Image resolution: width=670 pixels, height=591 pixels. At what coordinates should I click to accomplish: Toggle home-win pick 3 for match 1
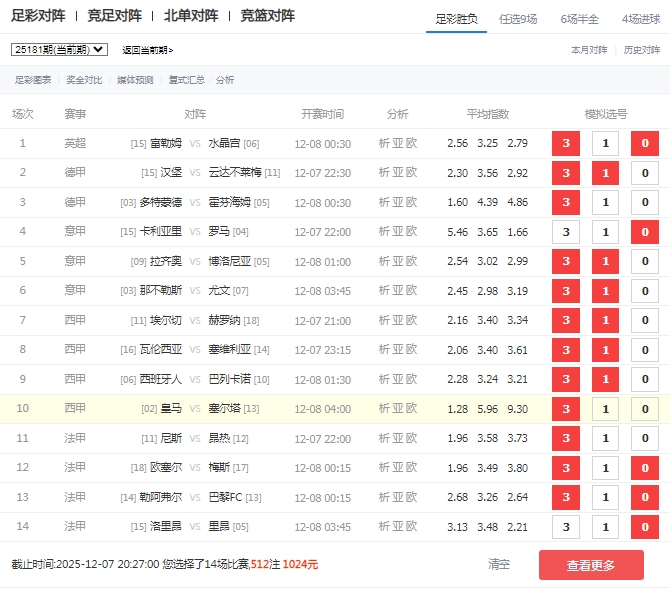coord(566,143)
